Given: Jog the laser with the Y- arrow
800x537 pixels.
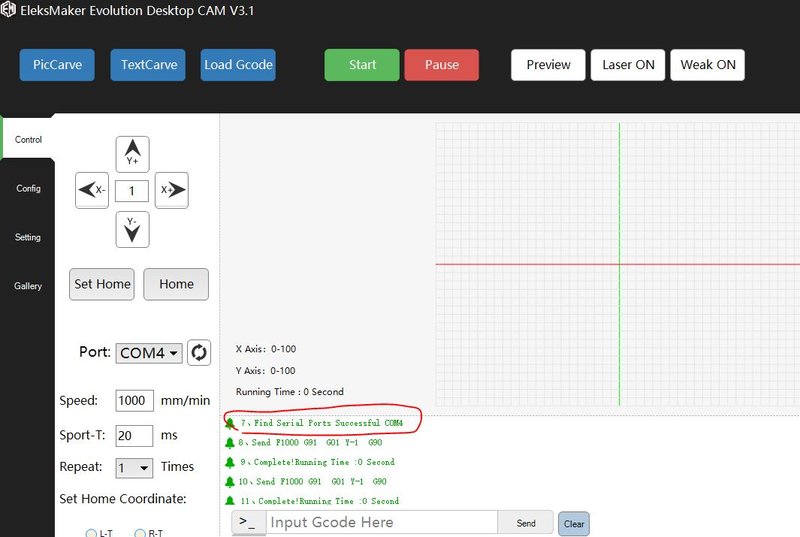Looking at the screenshot, I should 133,229.
